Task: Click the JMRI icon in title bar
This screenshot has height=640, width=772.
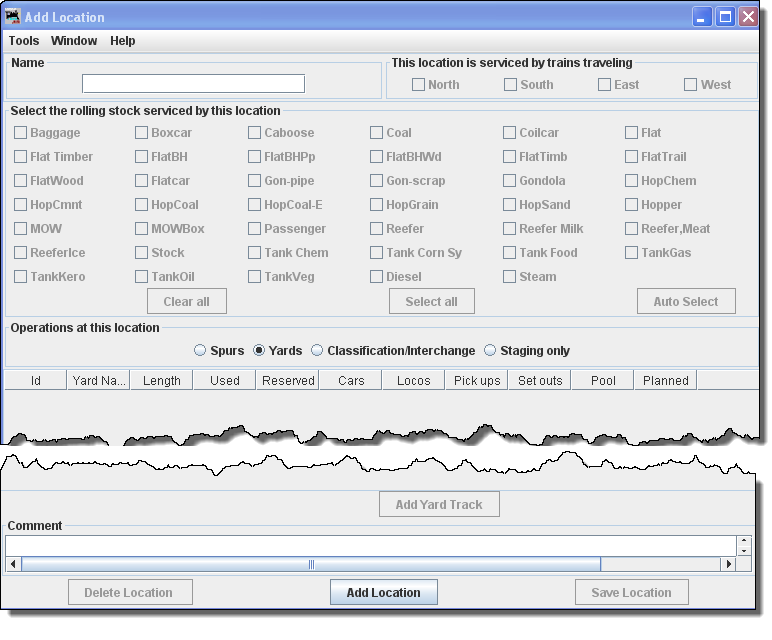Action: [x=13, y=17]
